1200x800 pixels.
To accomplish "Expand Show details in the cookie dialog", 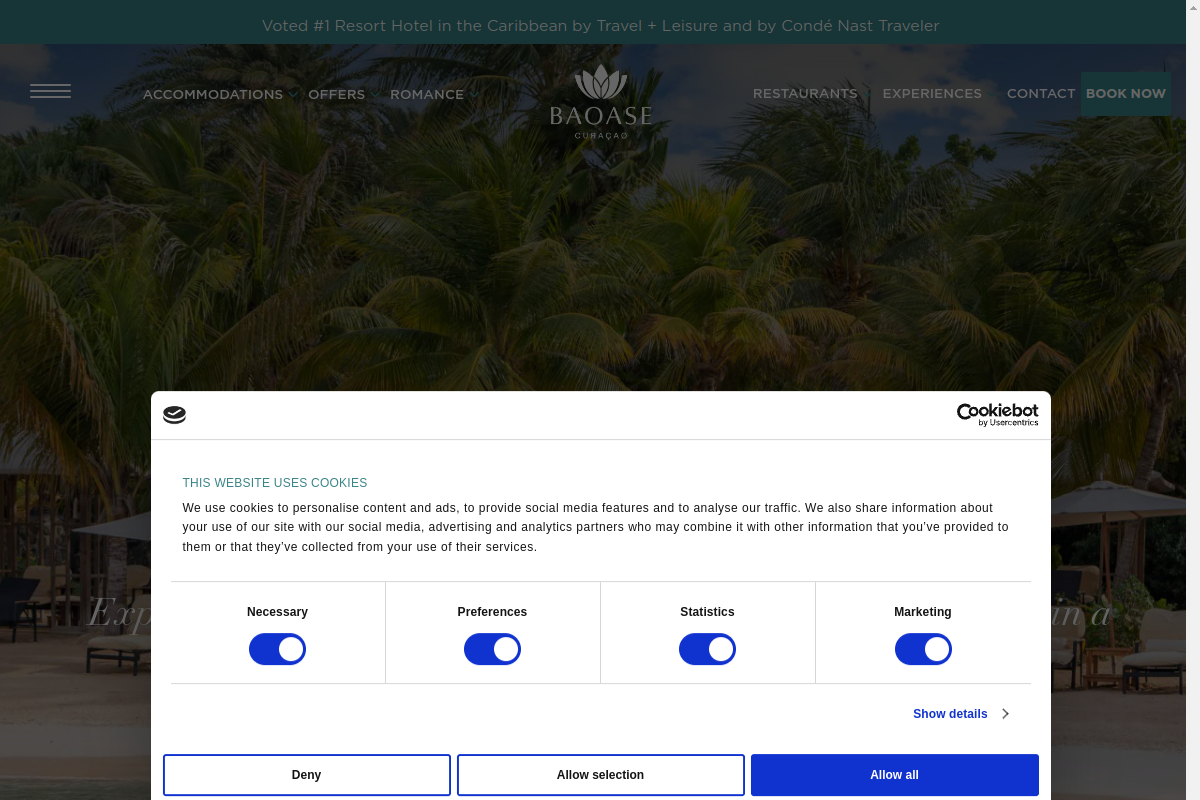I will coord(961,714).
